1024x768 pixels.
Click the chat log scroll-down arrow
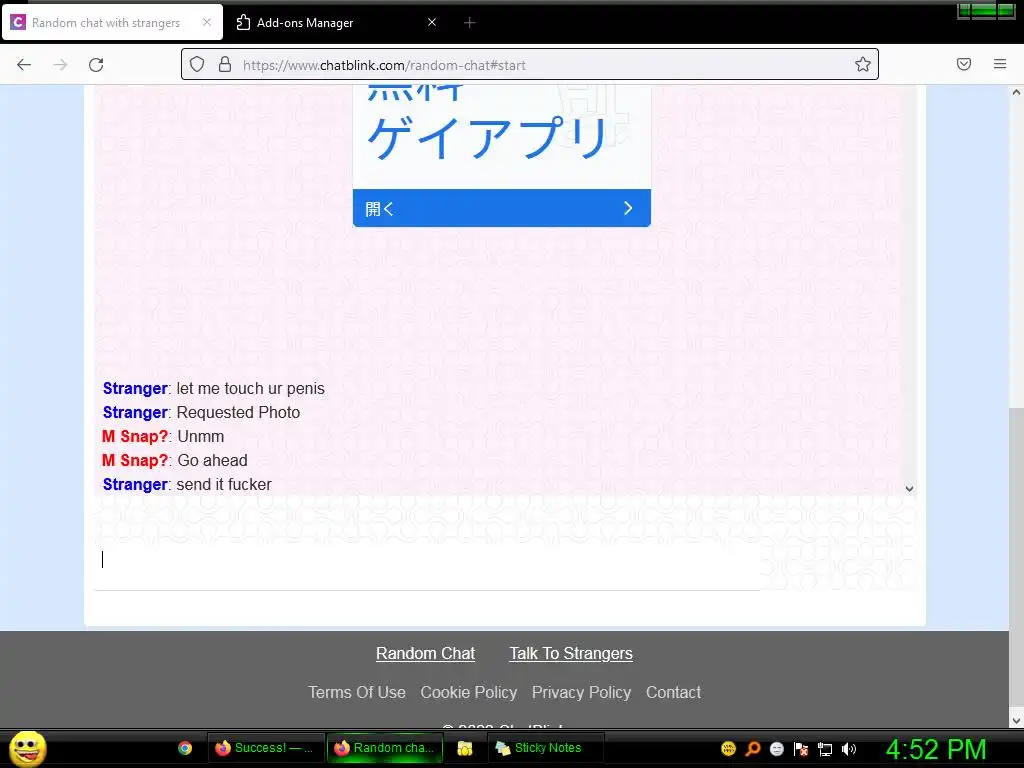tap(909, 488)
